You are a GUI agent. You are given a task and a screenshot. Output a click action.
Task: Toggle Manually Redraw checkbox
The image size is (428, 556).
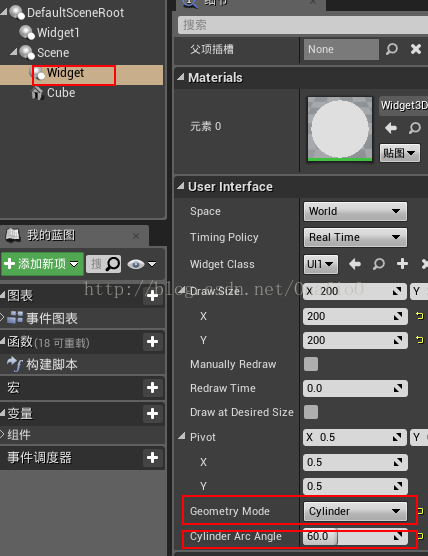click(x=311, y=364)
